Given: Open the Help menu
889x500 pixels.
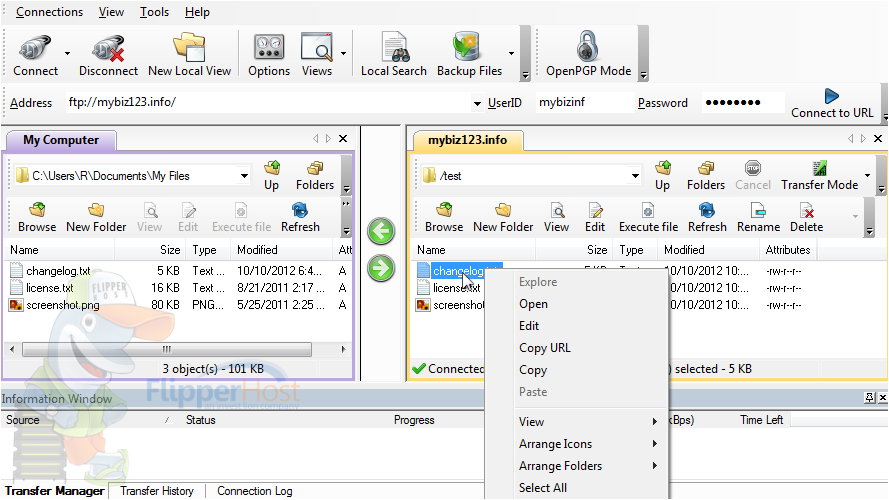Looking at the screenshot, I should pos(197,12).
